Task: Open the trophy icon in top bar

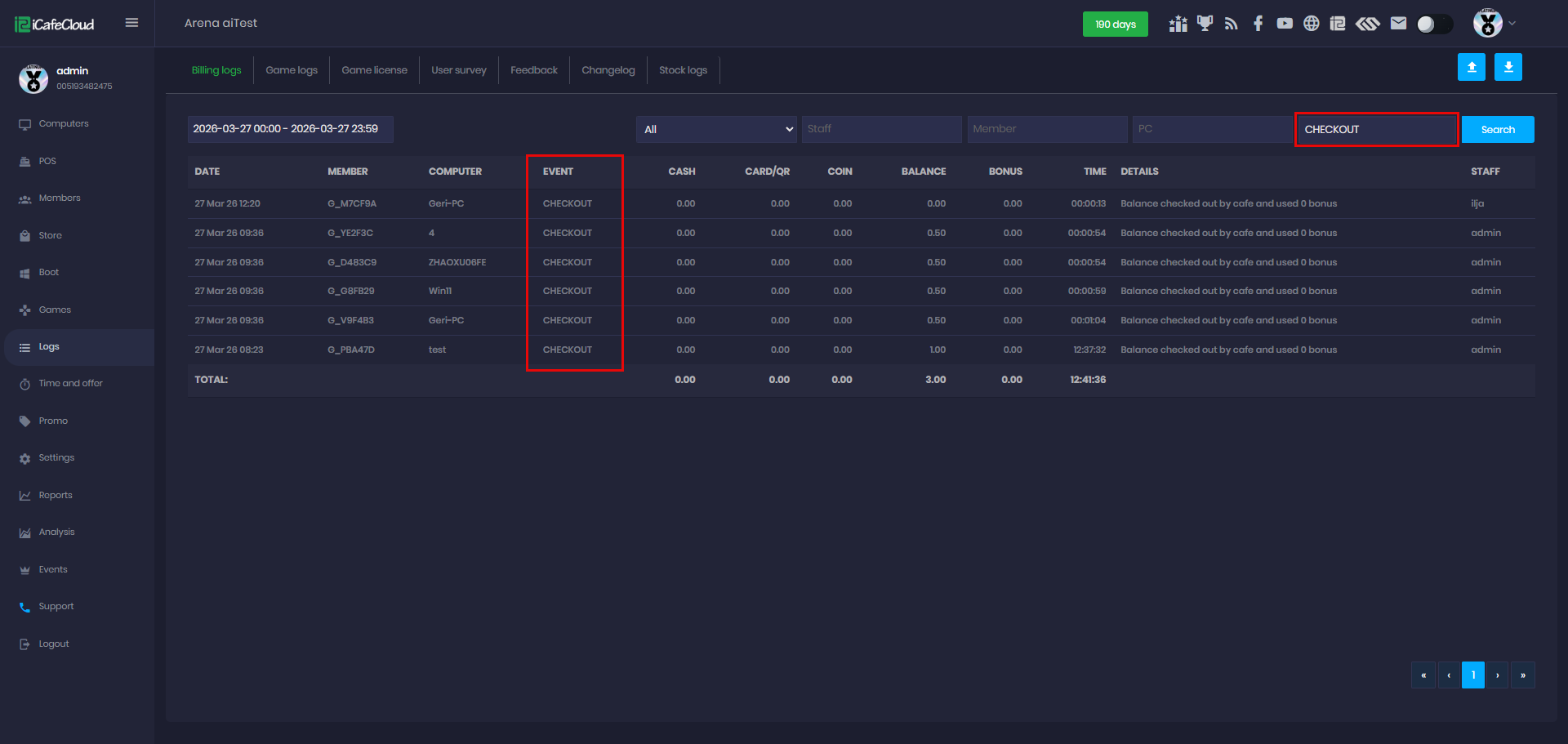Action: point(1205,24)
